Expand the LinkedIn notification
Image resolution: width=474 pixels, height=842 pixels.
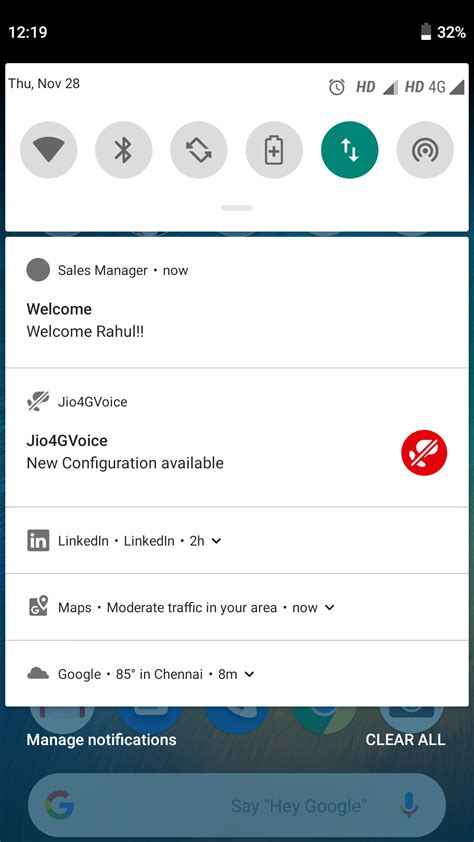(x=216, y=541)
